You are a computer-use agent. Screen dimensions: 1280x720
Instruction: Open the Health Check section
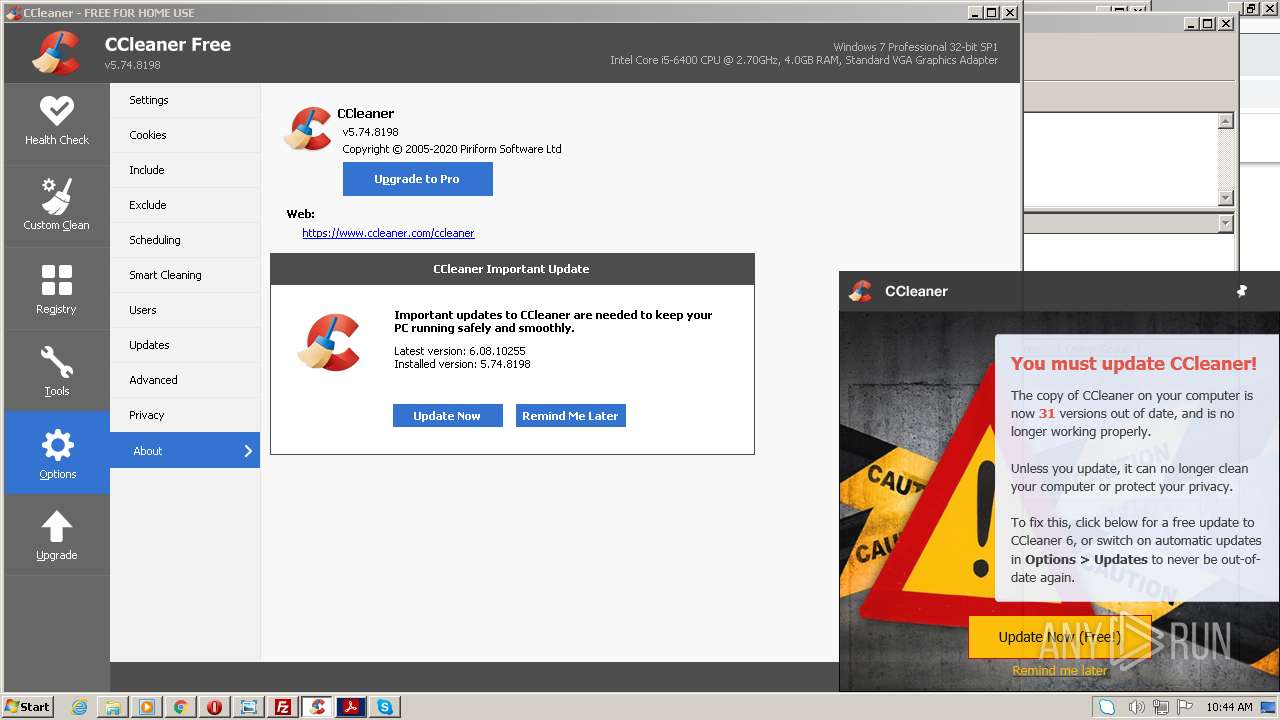click(56, 123)
